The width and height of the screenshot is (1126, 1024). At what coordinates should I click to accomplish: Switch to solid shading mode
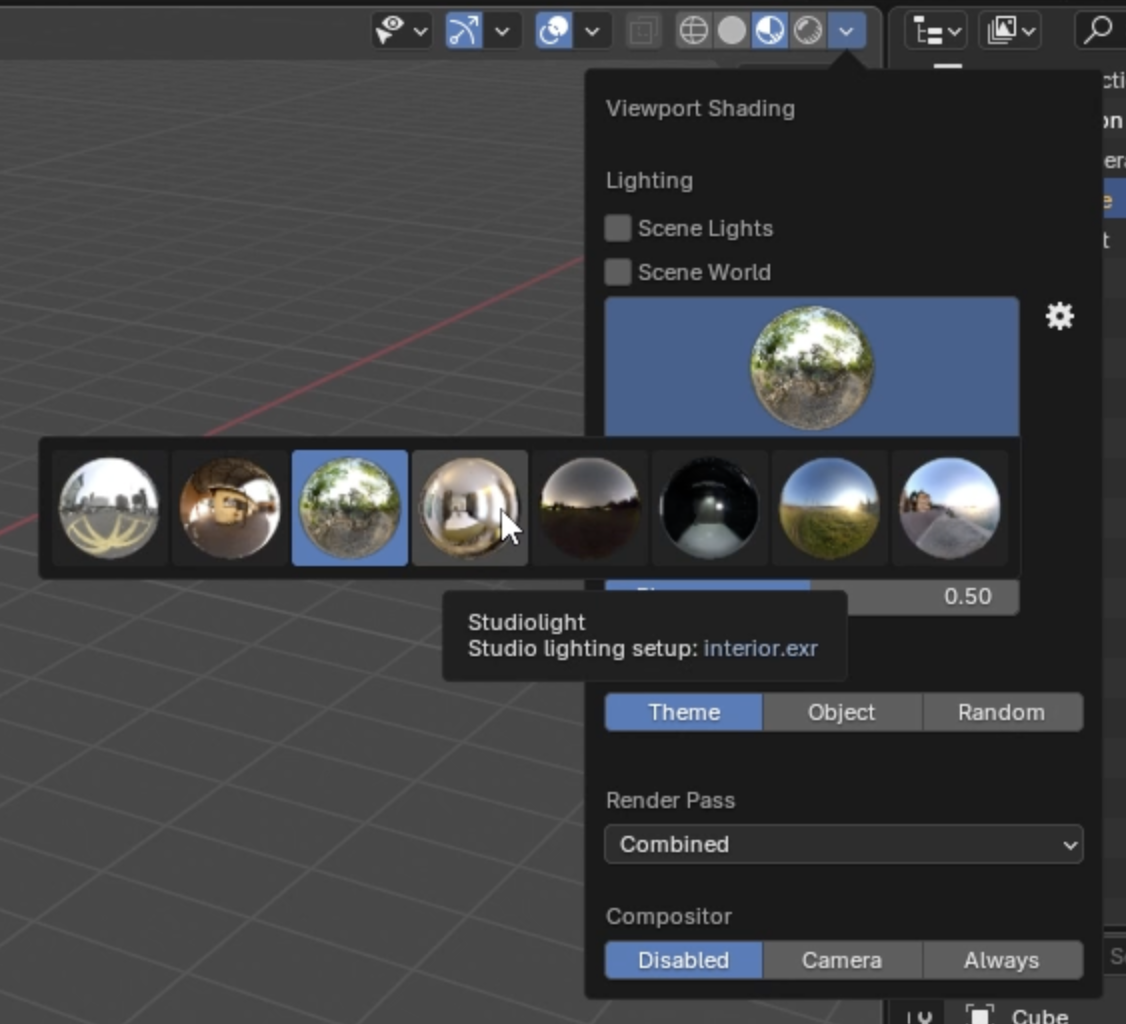click(x=732, y=31)
